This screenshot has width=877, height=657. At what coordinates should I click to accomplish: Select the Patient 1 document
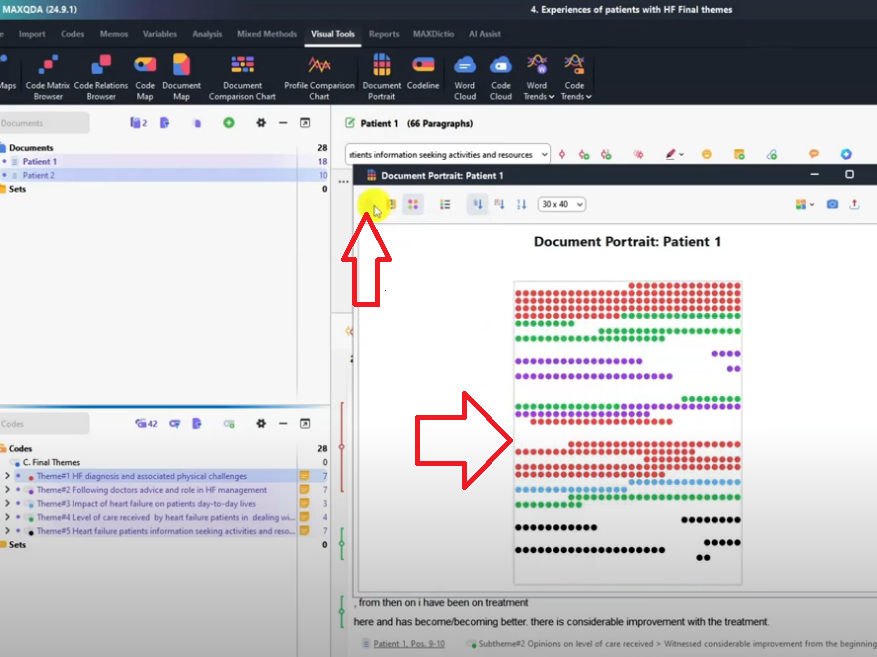tap(40, 161)
